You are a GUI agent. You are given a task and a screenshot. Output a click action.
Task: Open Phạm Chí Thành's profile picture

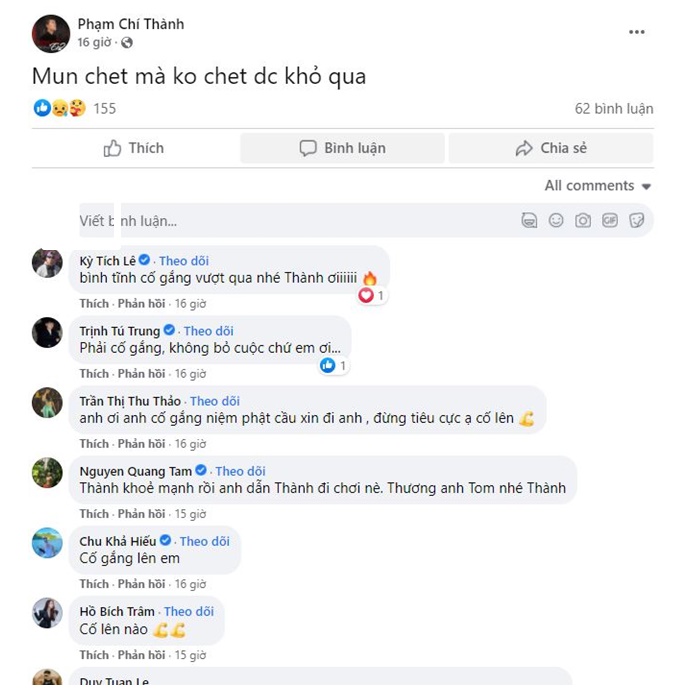click(51, 34)
